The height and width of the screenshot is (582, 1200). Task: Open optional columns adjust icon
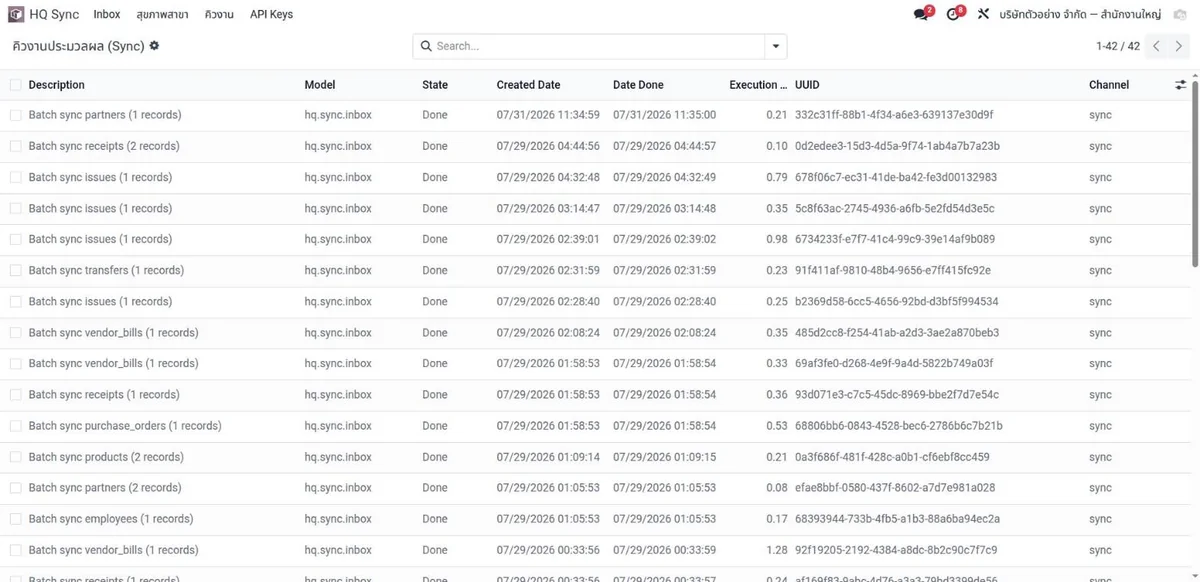click(x=1180, y=85)
